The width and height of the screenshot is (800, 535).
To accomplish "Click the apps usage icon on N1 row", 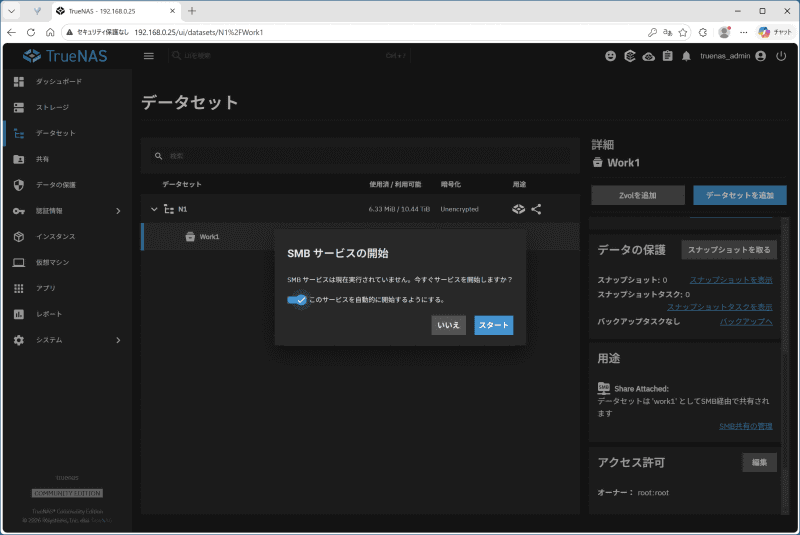I will point(518,209).
